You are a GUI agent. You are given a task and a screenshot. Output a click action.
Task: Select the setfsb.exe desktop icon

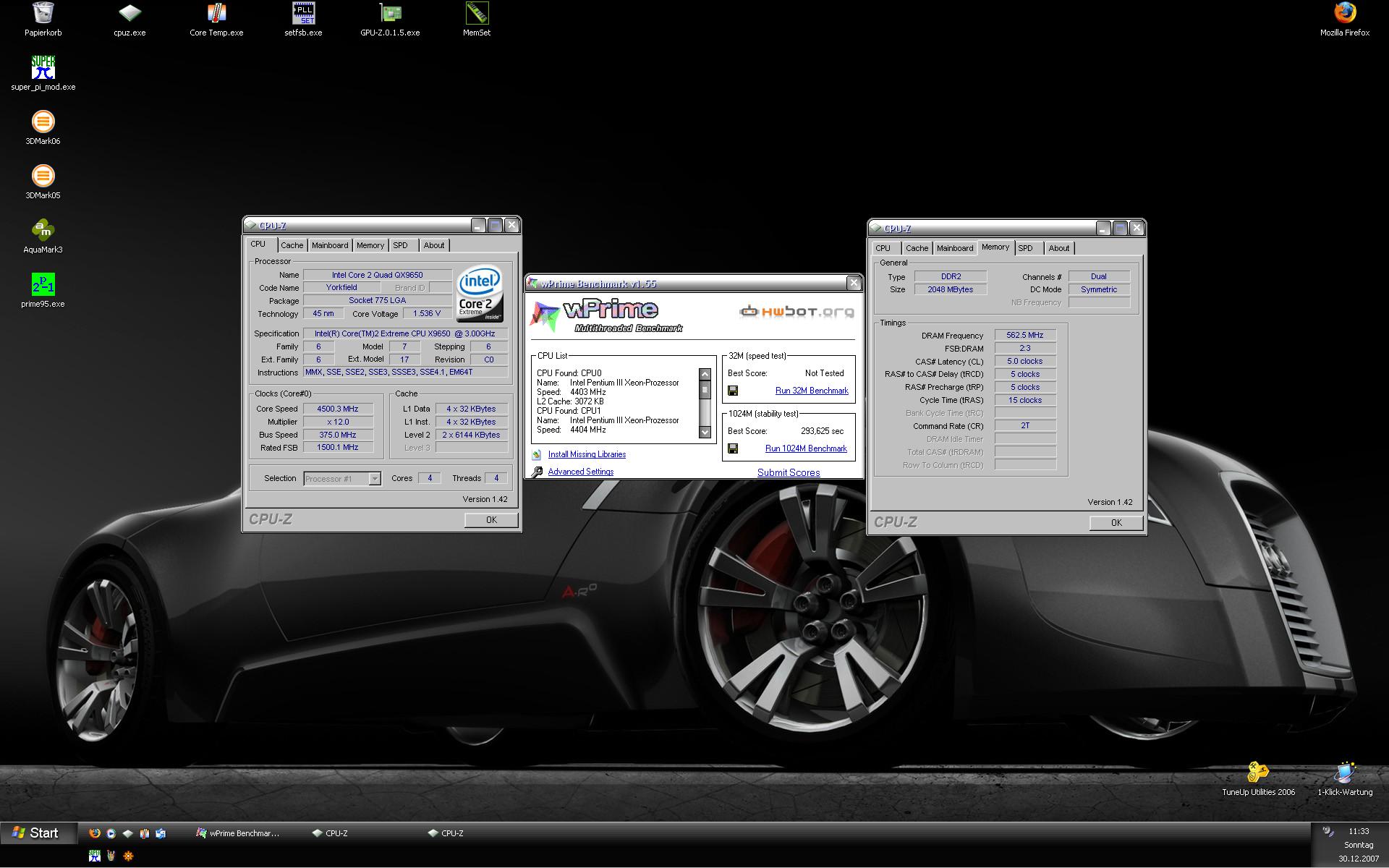pos(303,19)
